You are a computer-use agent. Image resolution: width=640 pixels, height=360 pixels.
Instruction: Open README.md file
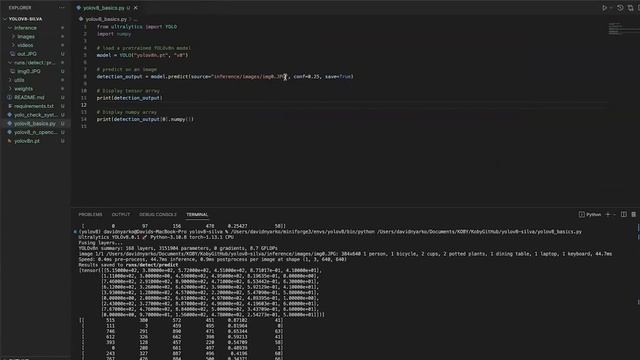pos(29,98)
